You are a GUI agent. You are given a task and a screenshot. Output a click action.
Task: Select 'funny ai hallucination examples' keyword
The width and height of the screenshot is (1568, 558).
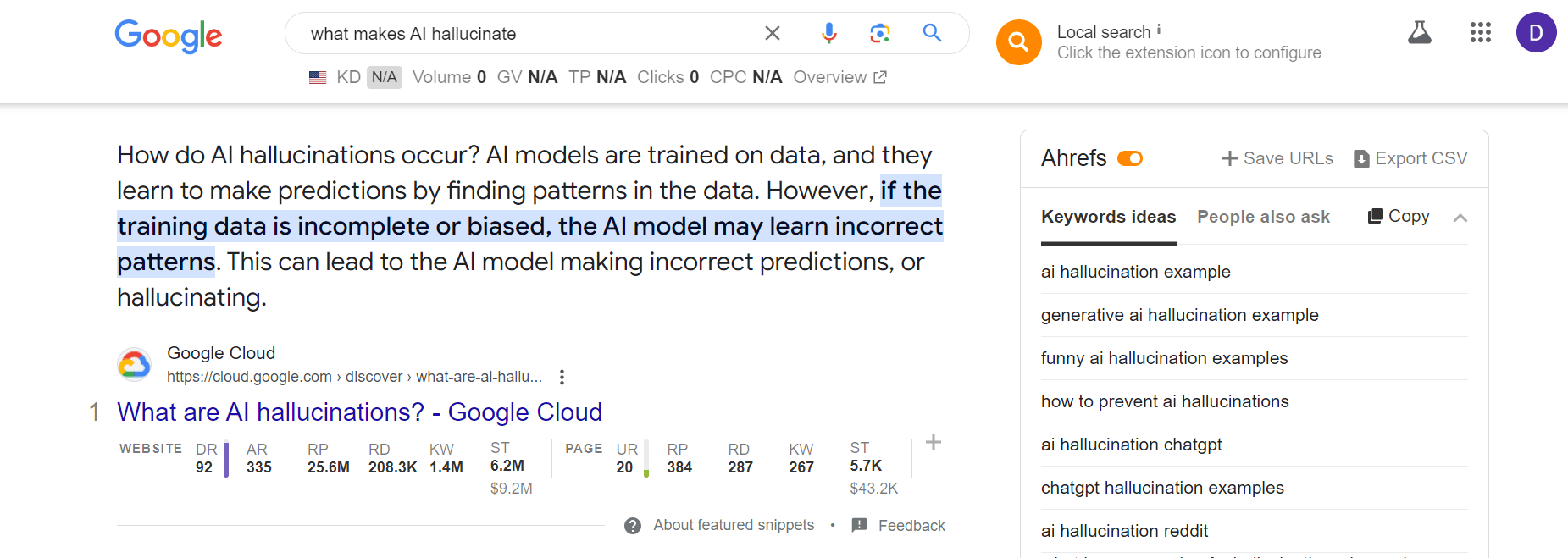1164,358
